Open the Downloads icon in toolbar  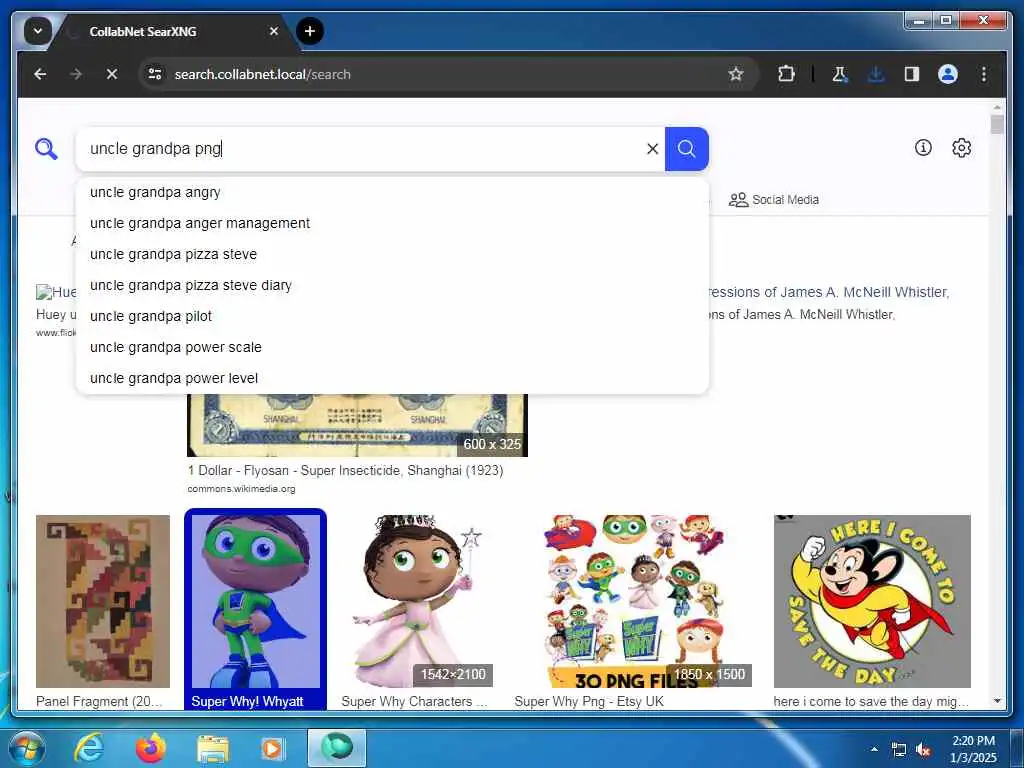876,74
